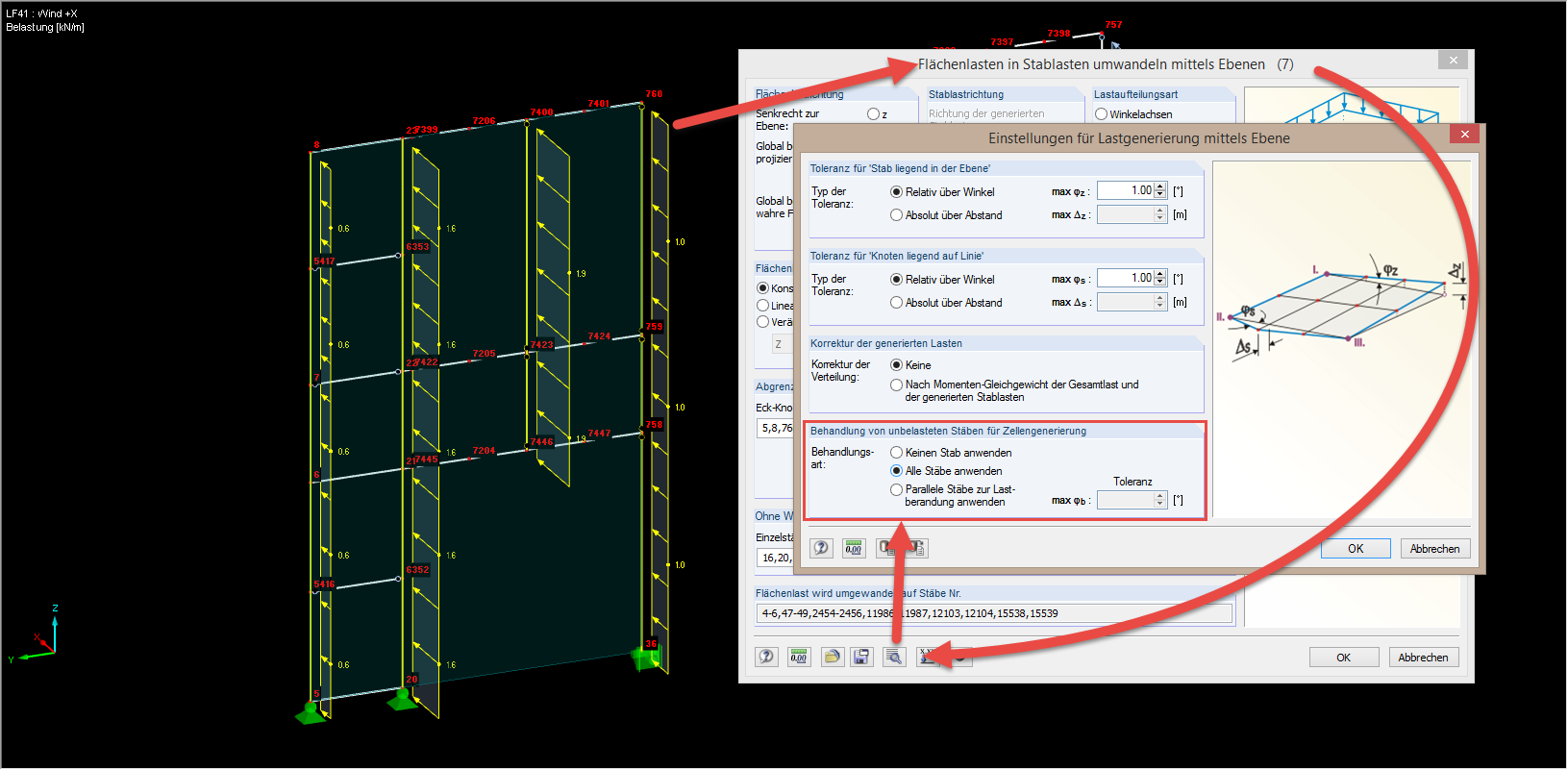The width and height of the screenshot is (1568, 770).
Task: Click node label 5417 in model view
Action: point(324,261)
